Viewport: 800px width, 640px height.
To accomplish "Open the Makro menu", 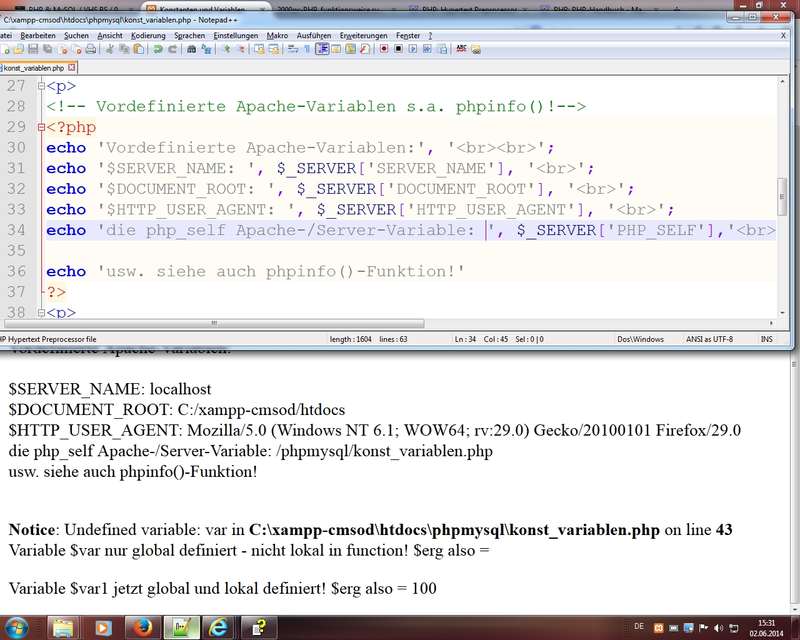I will tap(277, 35).
